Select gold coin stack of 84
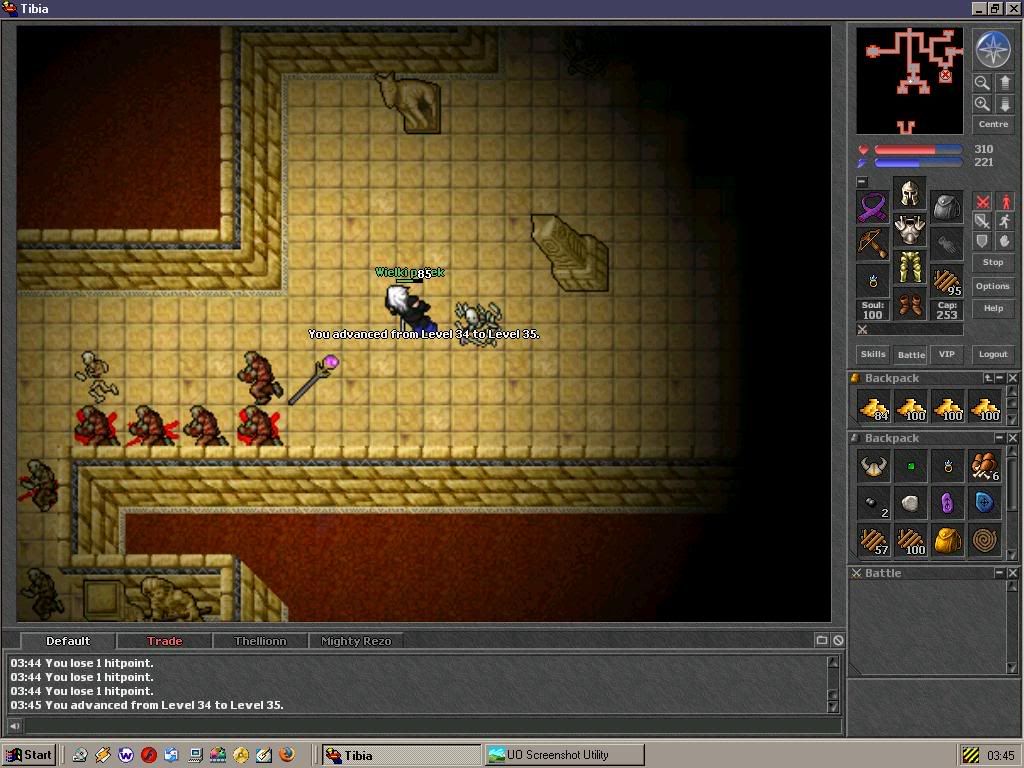 click(873, 407)
